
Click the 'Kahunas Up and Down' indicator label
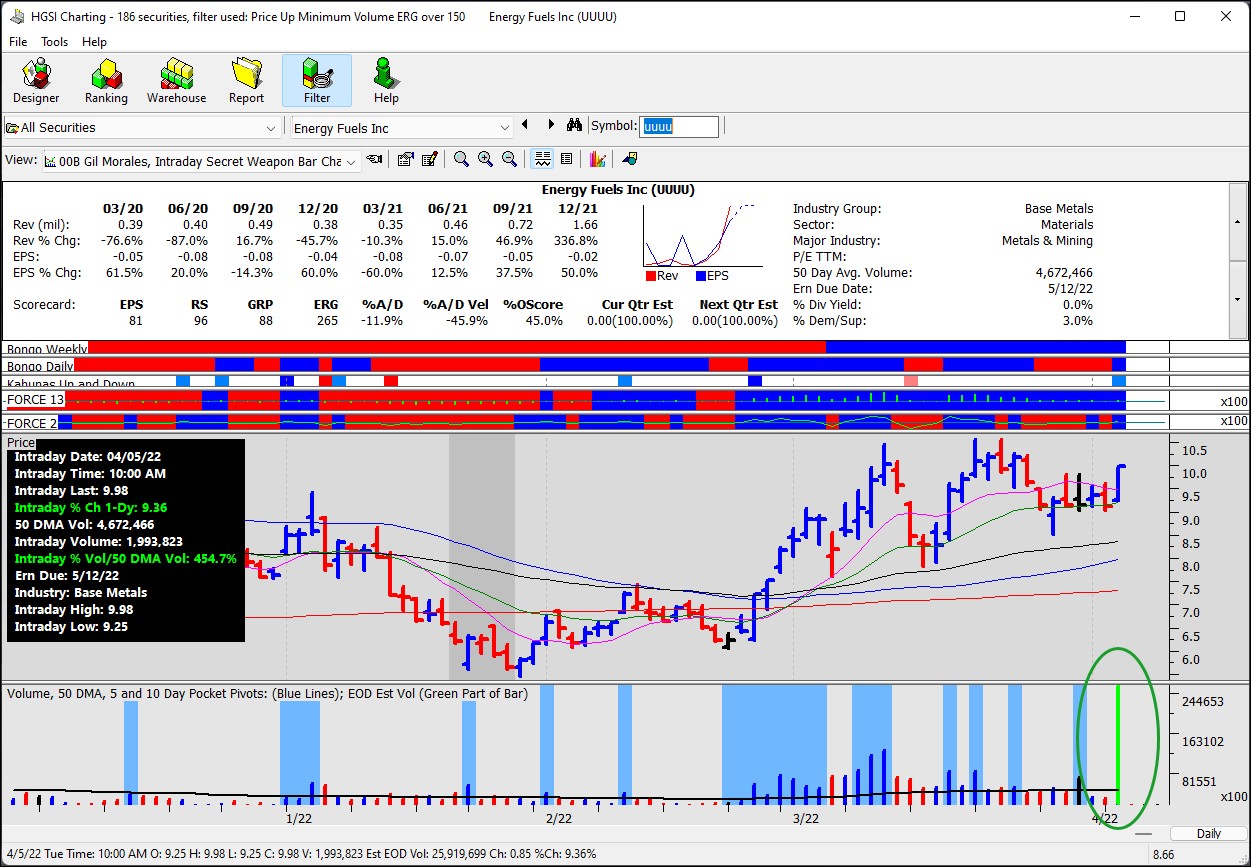pyautogui.click(x=71, y=384)
